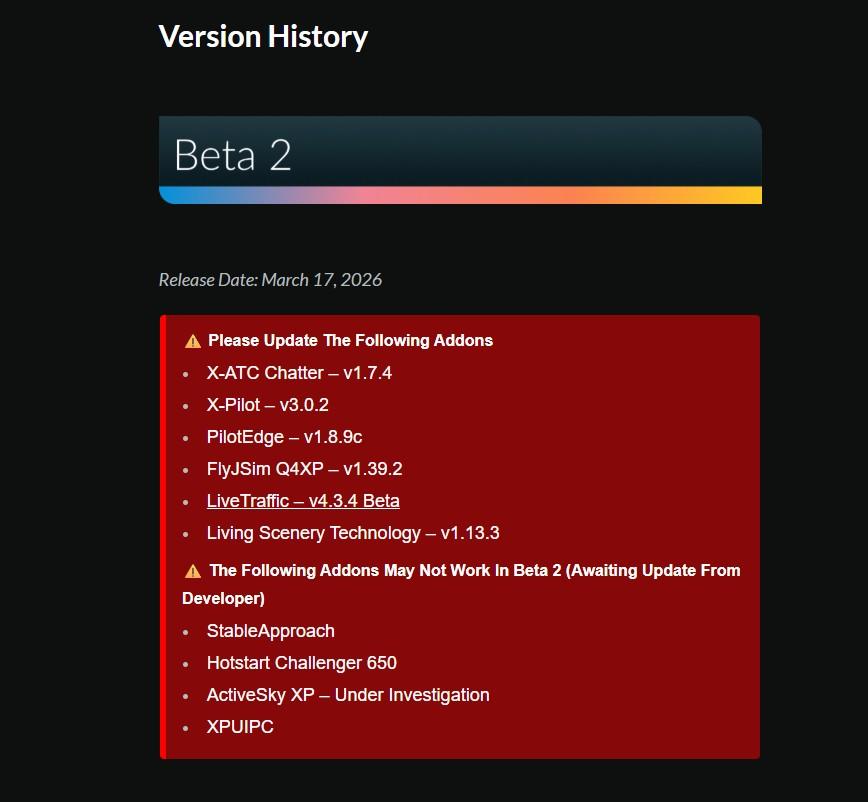Select the Beta 2 banner title
Viewport: 868px width, 802px height.
[233, 155]
